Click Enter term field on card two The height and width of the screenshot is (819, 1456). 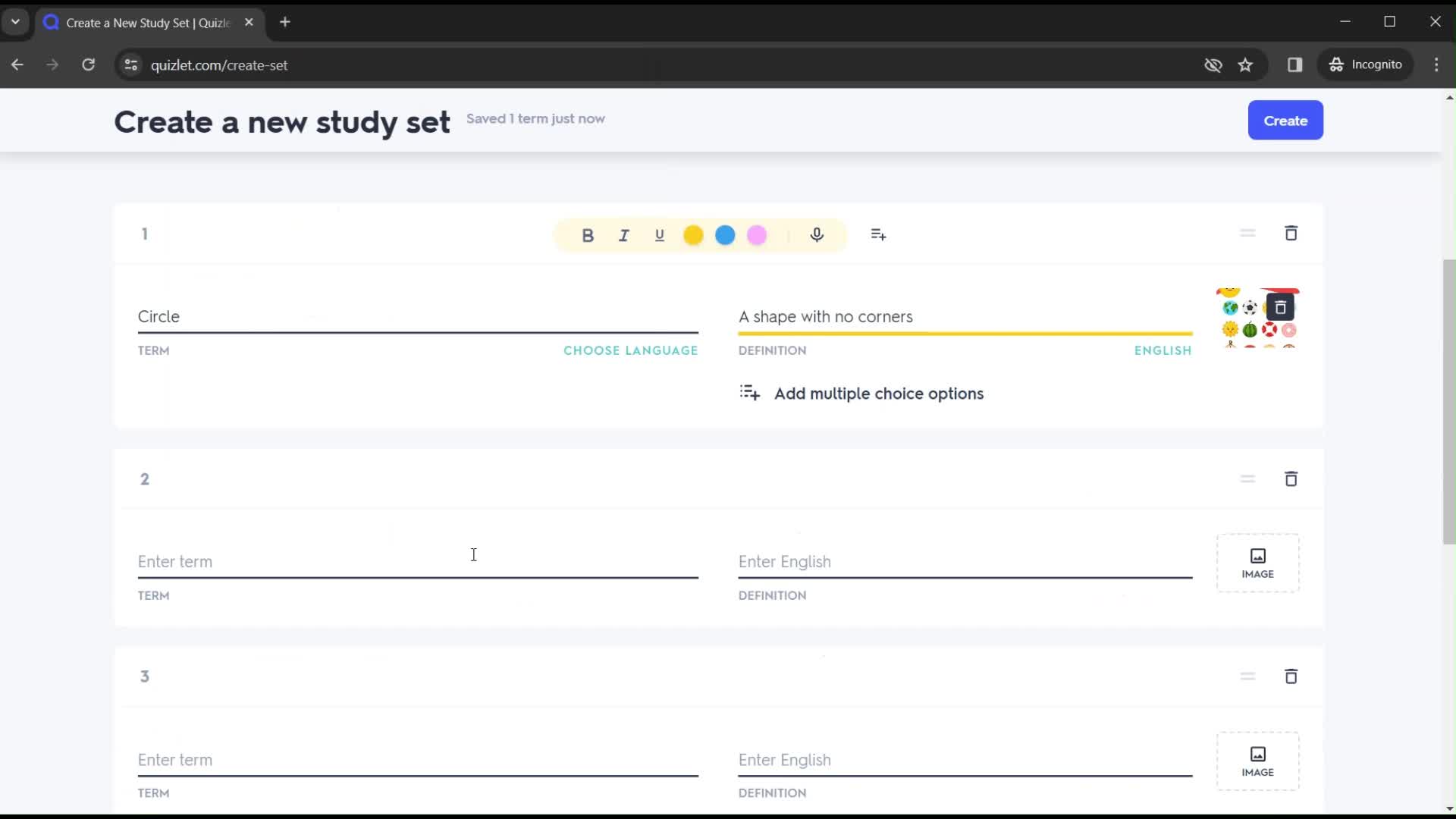click(418, 561)
